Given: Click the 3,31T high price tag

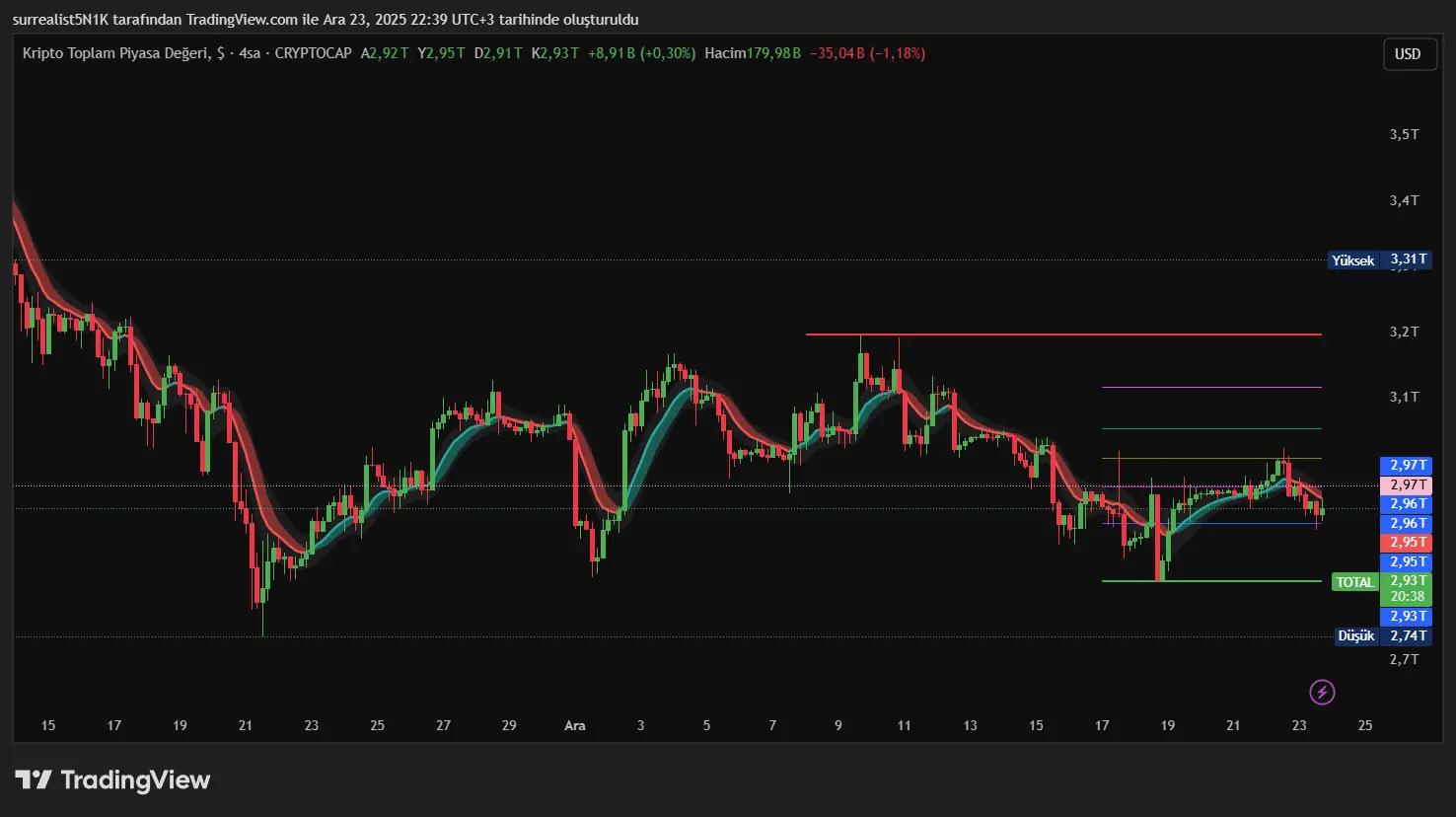Looking at the screenshot, I should (x=1408, y=260).
